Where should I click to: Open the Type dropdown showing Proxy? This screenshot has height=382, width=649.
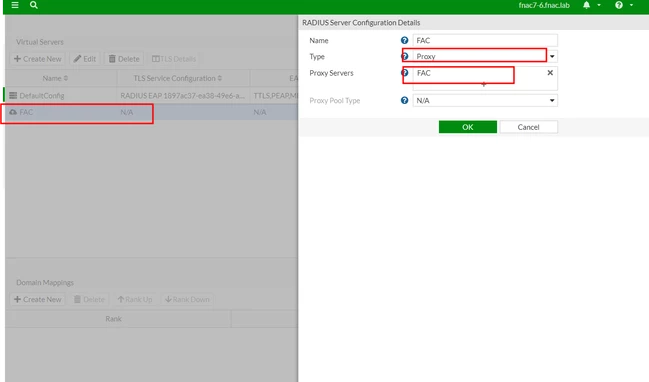pos(485,56)
